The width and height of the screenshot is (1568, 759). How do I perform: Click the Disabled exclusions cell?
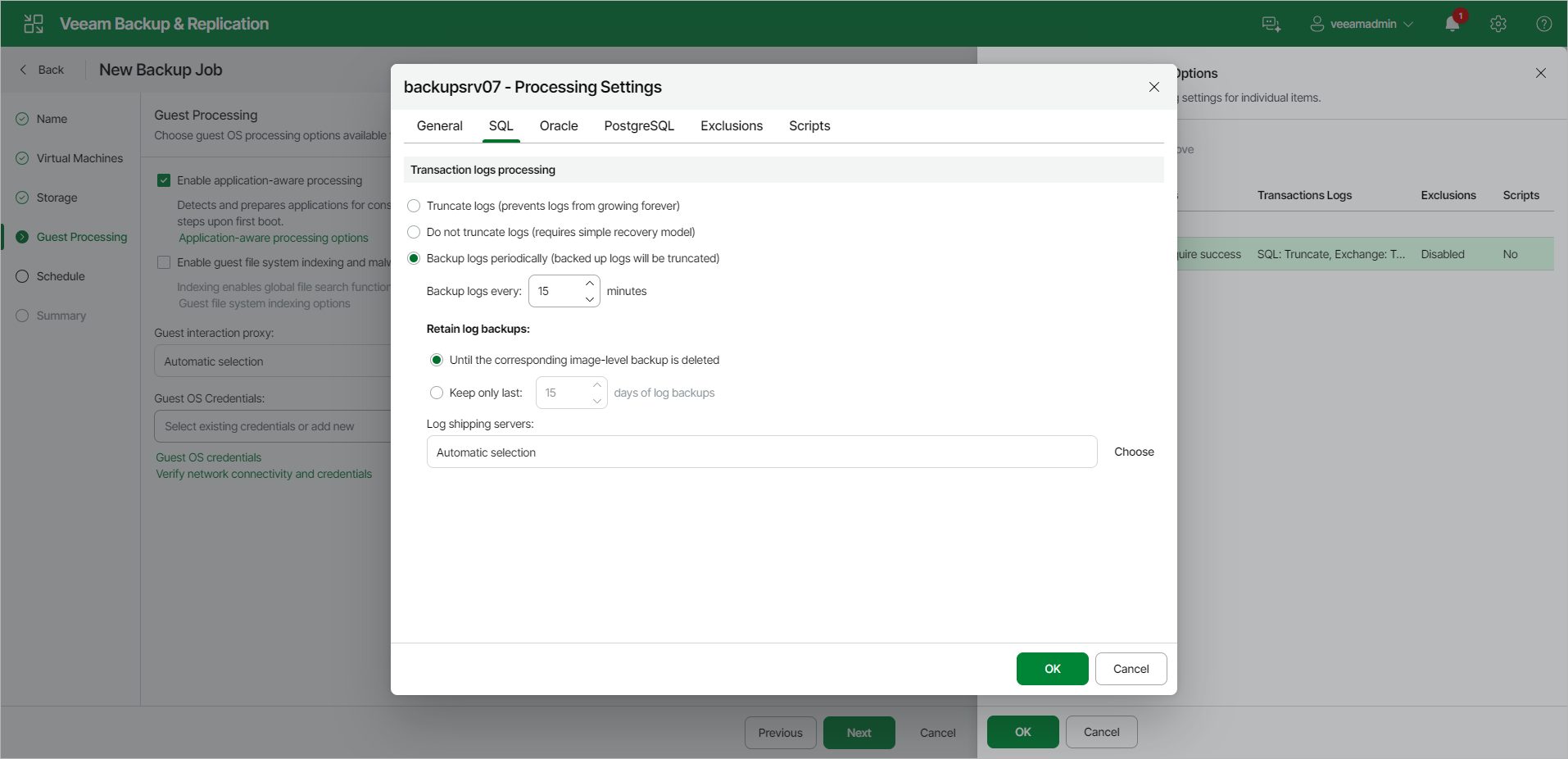pyautogui.click(x=1443, y=254)
